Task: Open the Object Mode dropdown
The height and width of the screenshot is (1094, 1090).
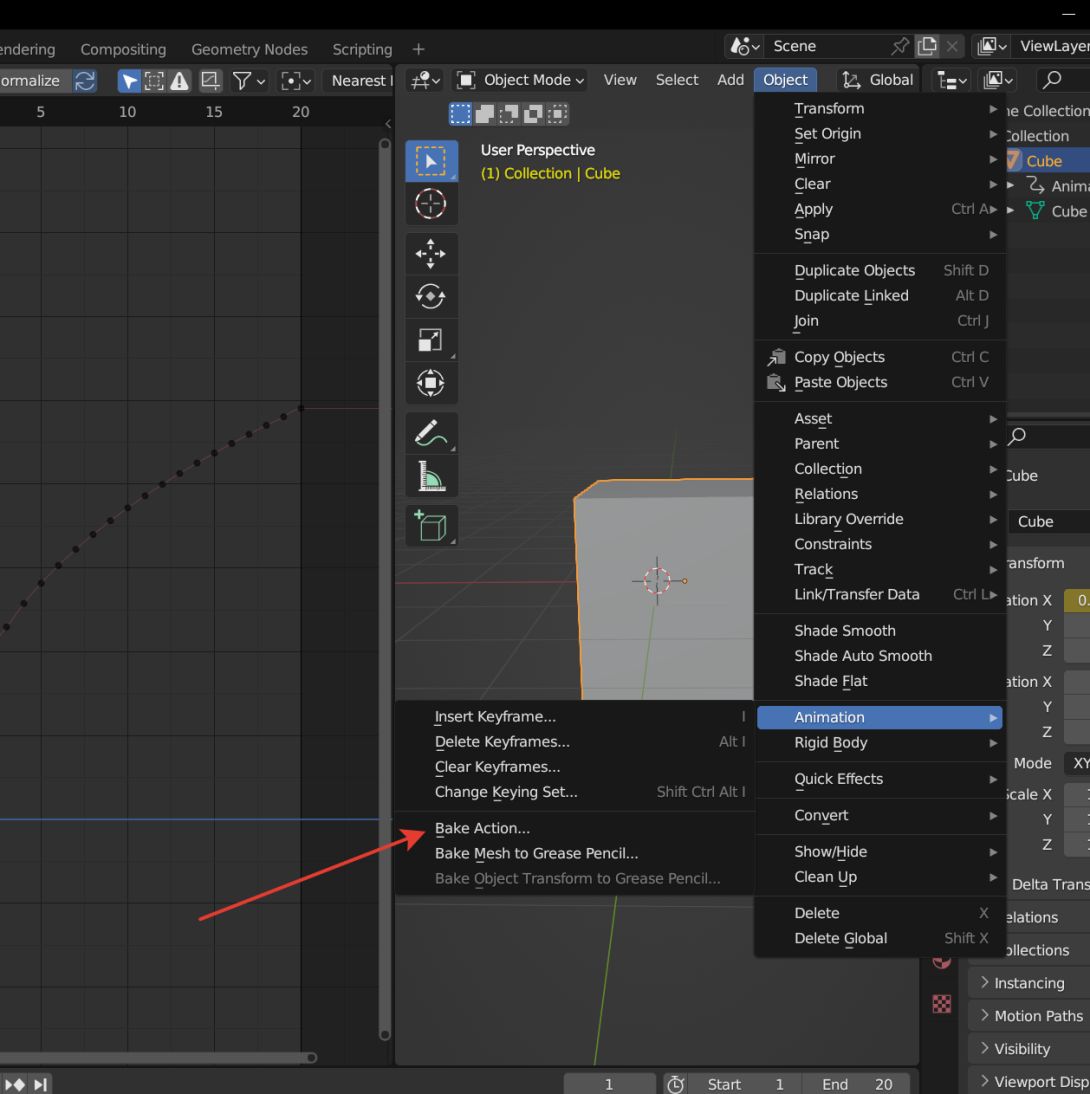Action: 519,80
